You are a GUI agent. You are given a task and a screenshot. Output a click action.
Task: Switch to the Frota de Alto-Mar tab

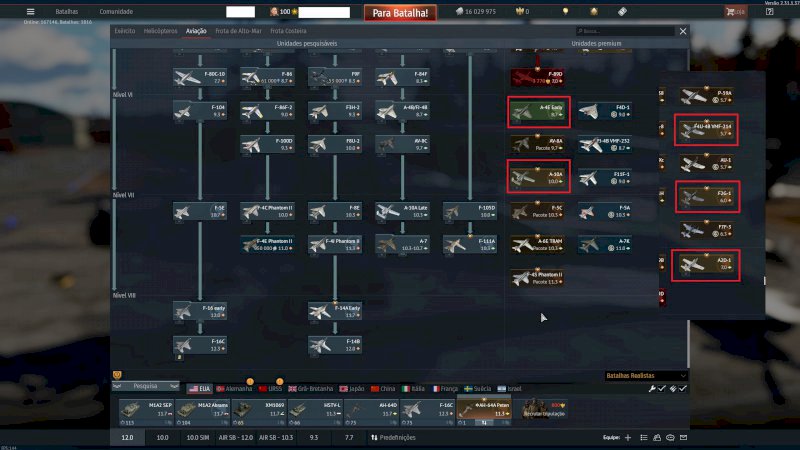coord(238,31)
